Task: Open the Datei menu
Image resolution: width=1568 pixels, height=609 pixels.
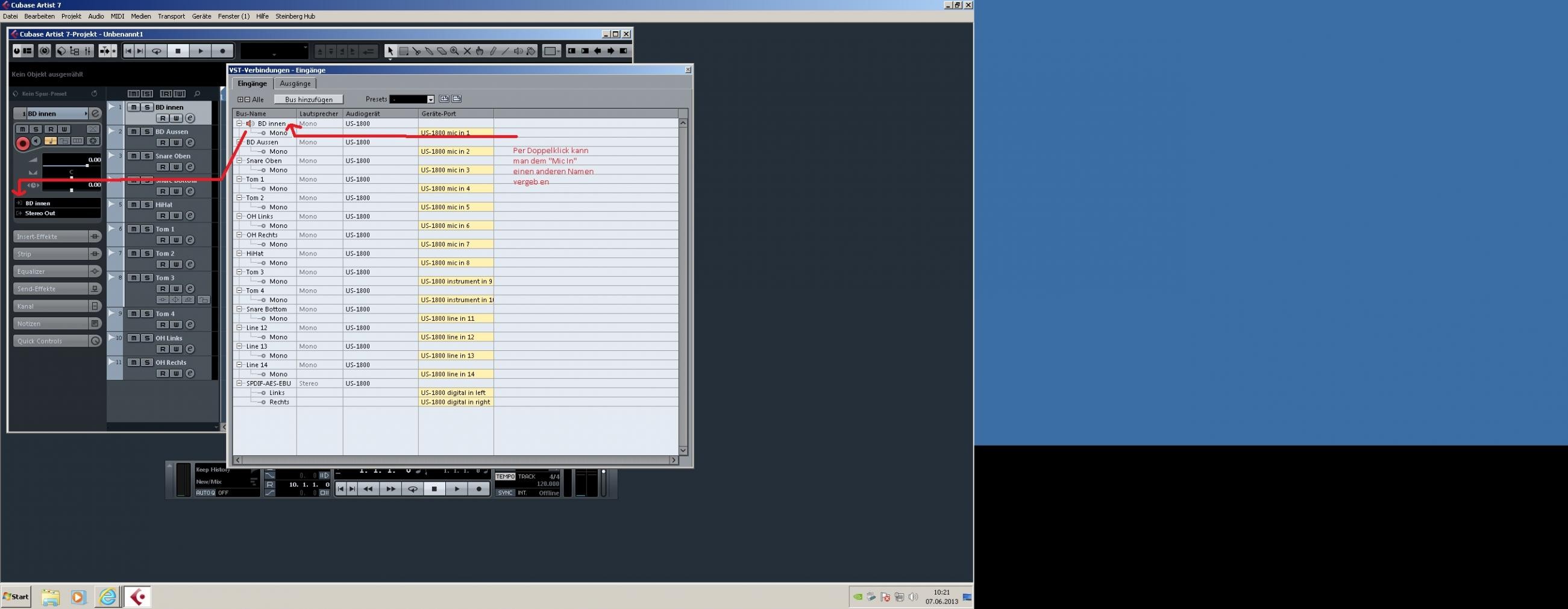Action: [10, 16]
